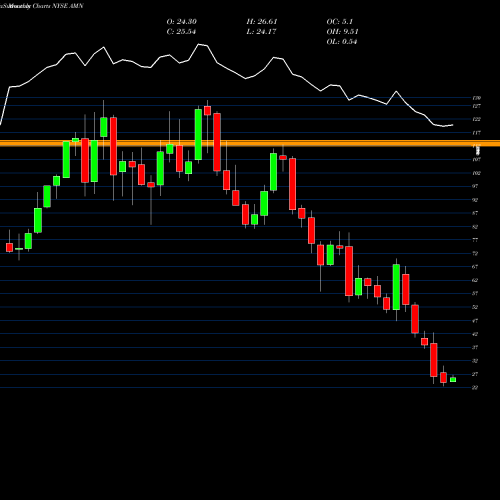
Task: Click the 97 price axis label
Action: [x=475, y=186]
